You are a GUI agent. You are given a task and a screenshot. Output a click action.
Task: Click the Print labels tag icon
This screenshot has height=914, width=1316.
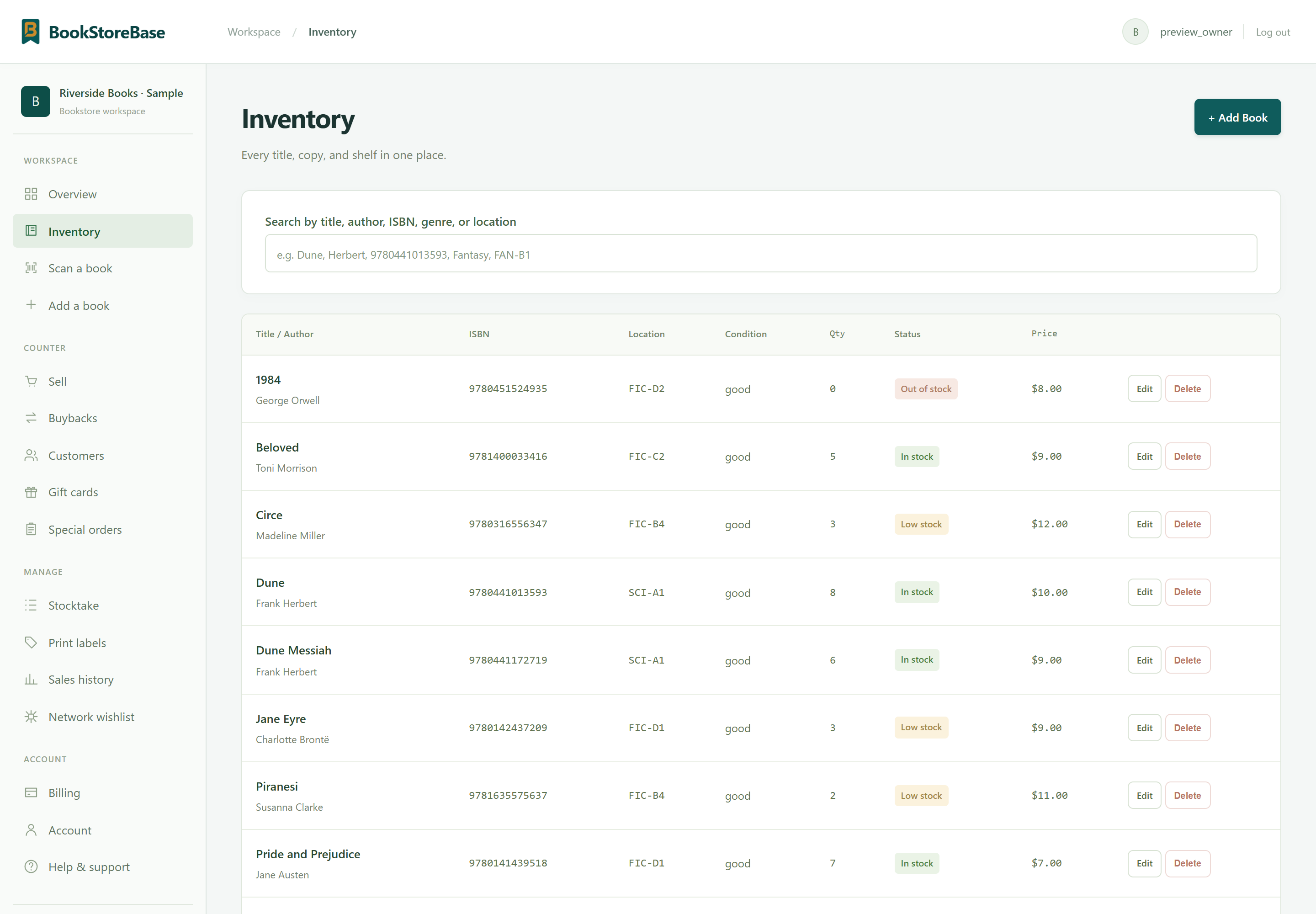31,643
